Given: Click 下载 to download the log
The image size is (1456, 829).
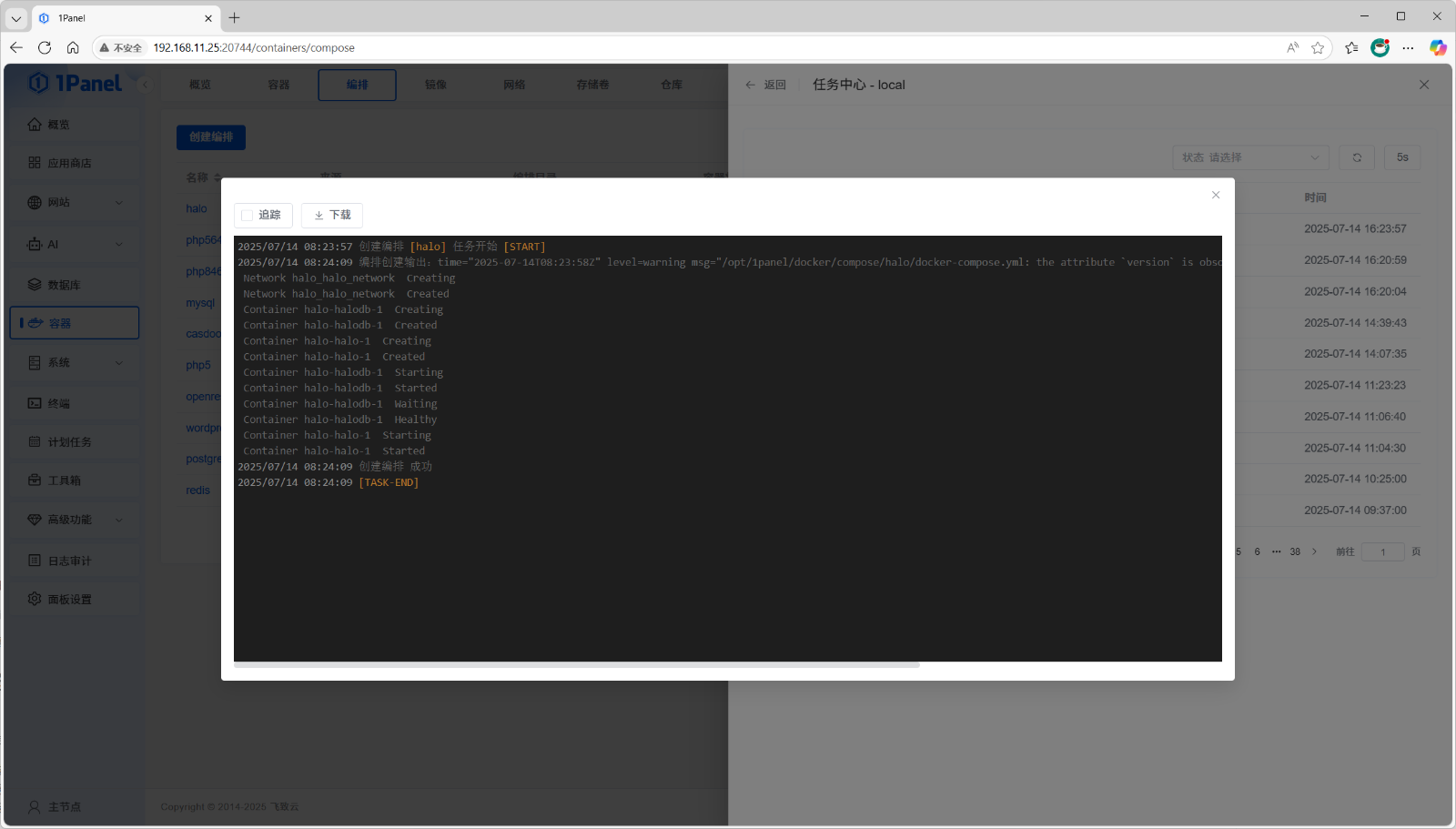Looking at the screenshot, I should [x=331, y=215].
